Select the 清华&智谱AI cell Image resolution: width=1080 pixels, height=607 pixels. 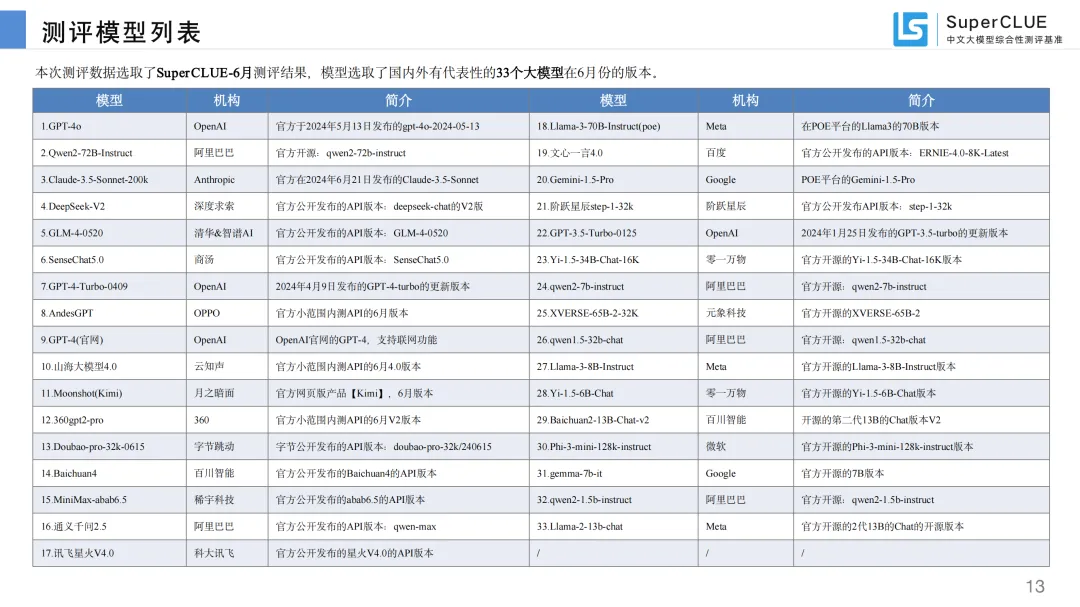[x=227, y=233]
